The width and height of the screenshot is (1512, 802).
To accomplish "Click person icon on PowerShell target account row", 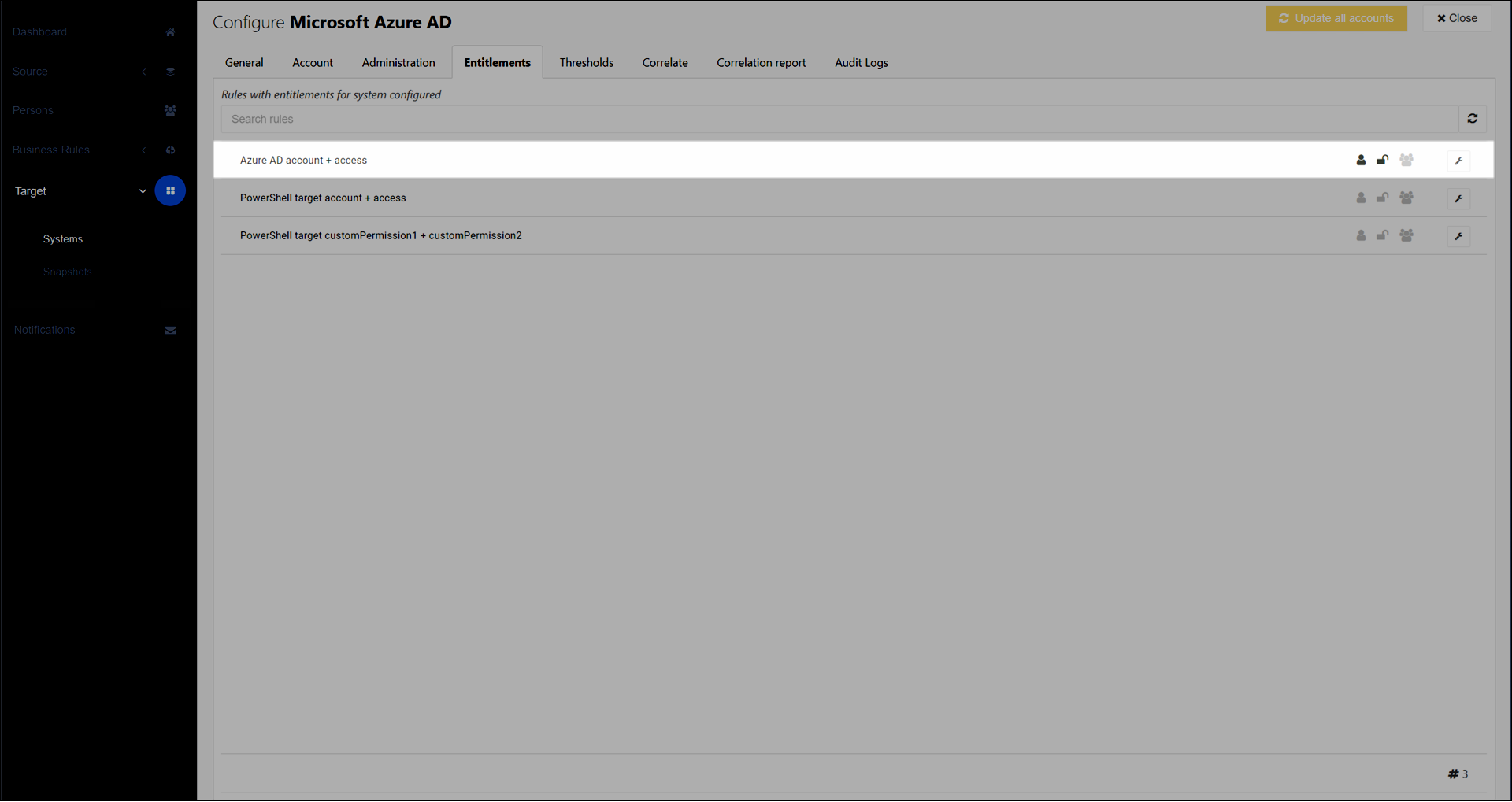I will [x=1361, y=198].
